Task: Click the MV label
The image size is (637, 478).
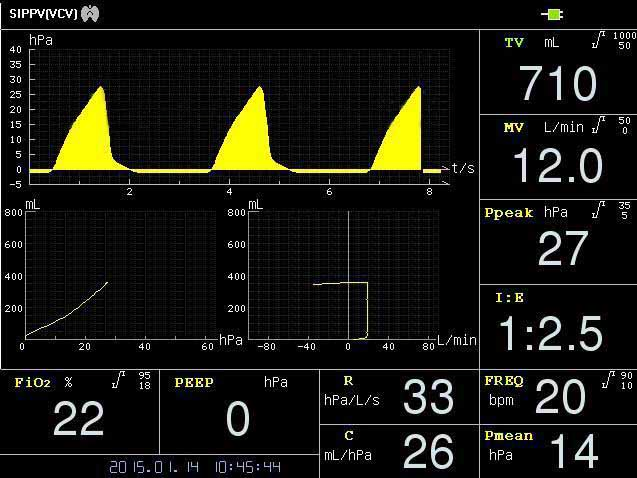Action: (x=514, y=128)
